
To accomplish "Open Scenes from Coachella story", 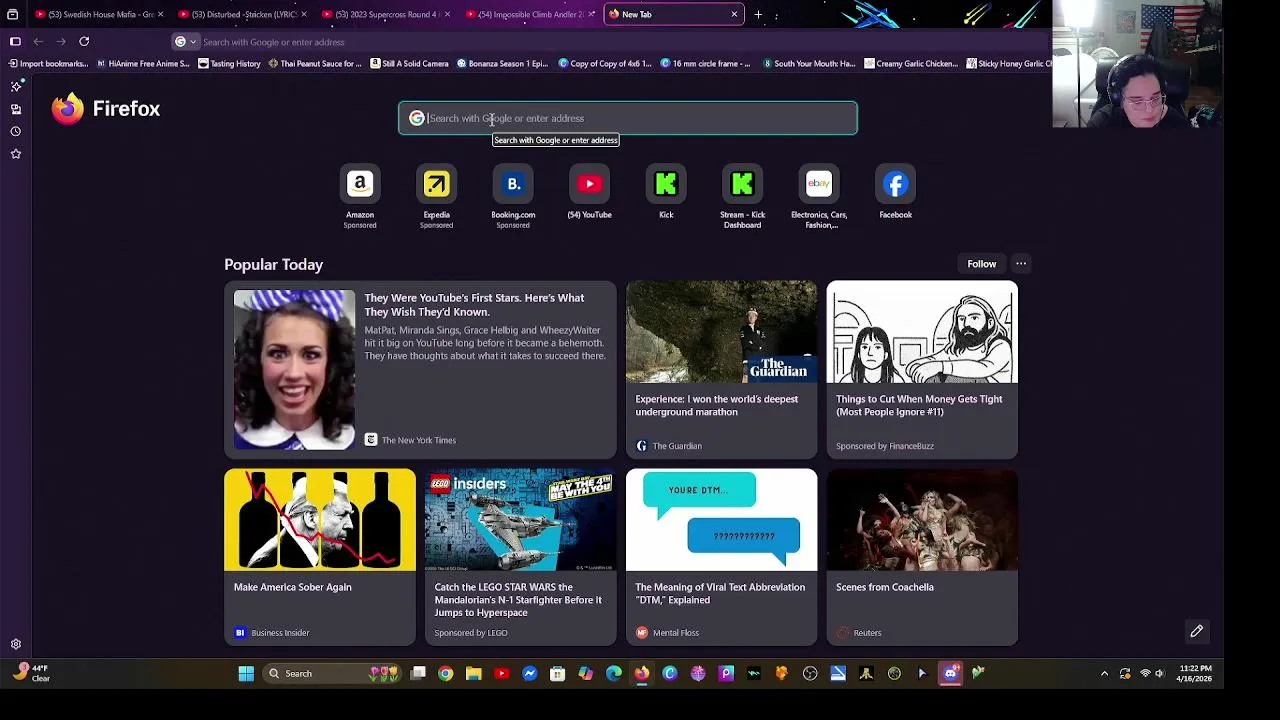I will pyautogui.click(x=922, y=557).
